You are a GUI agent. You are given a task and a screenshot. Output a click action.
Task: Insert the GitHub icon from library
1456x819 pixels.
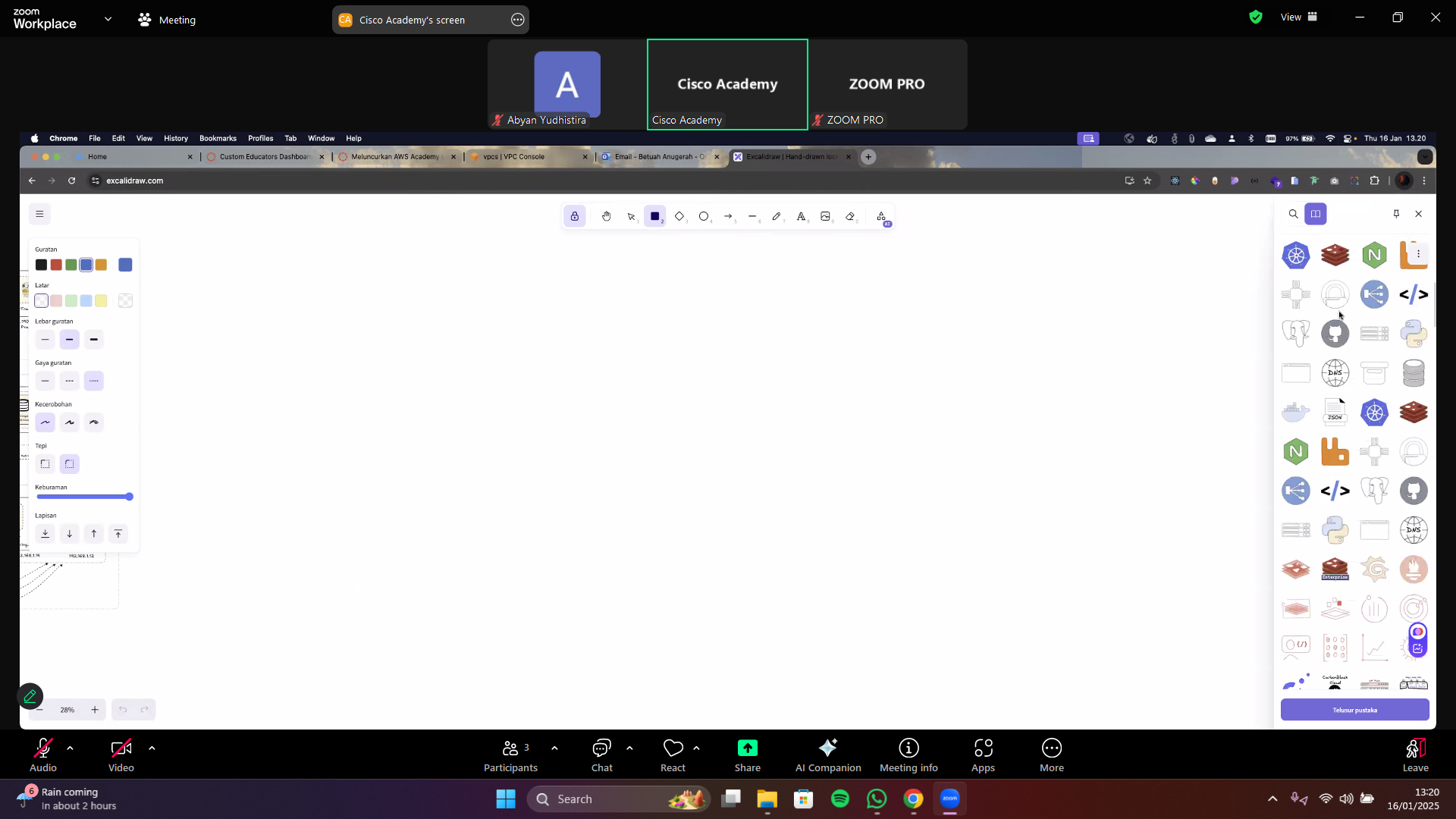1335,334
